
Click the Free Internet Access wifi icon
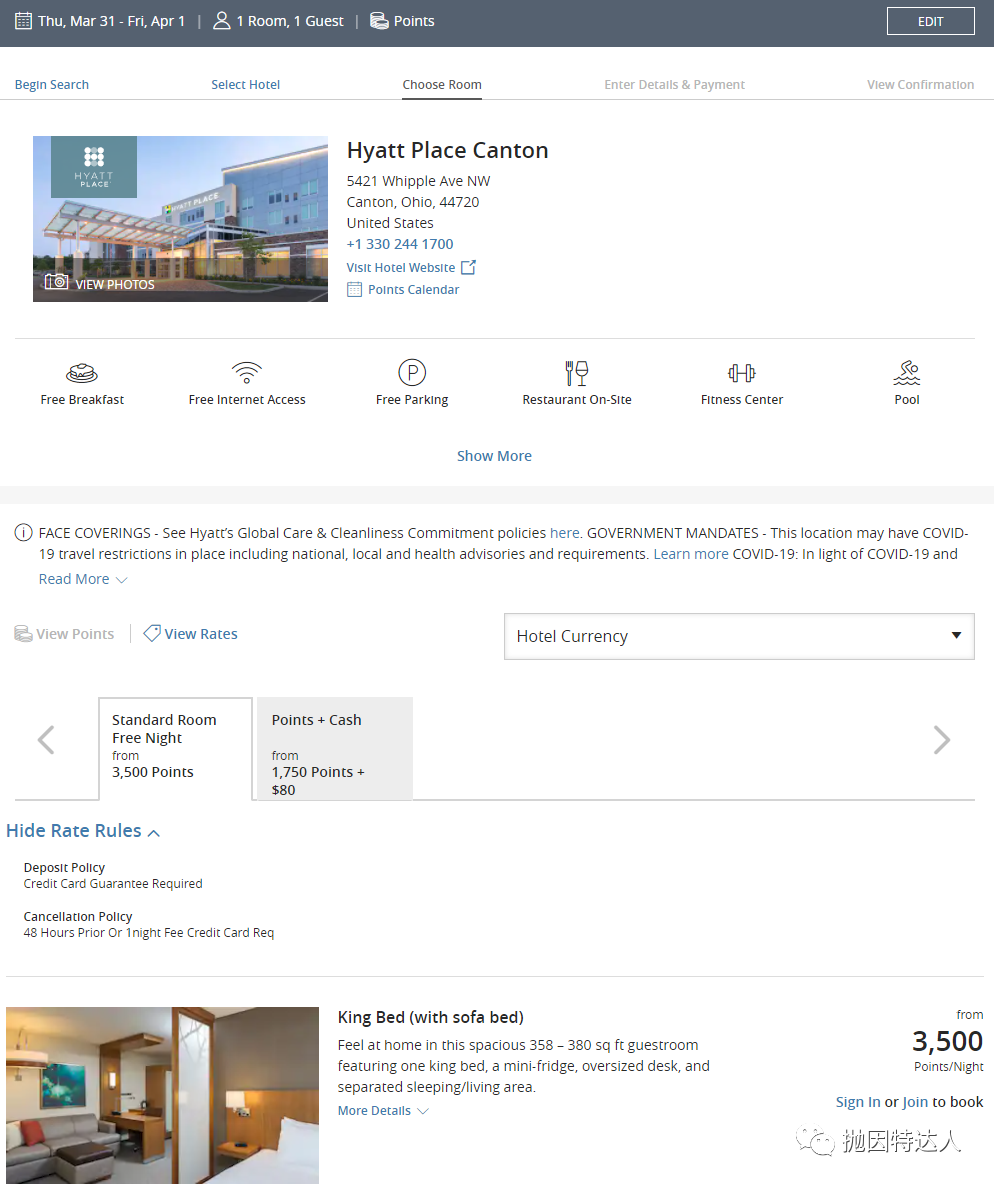coord(246,373)
